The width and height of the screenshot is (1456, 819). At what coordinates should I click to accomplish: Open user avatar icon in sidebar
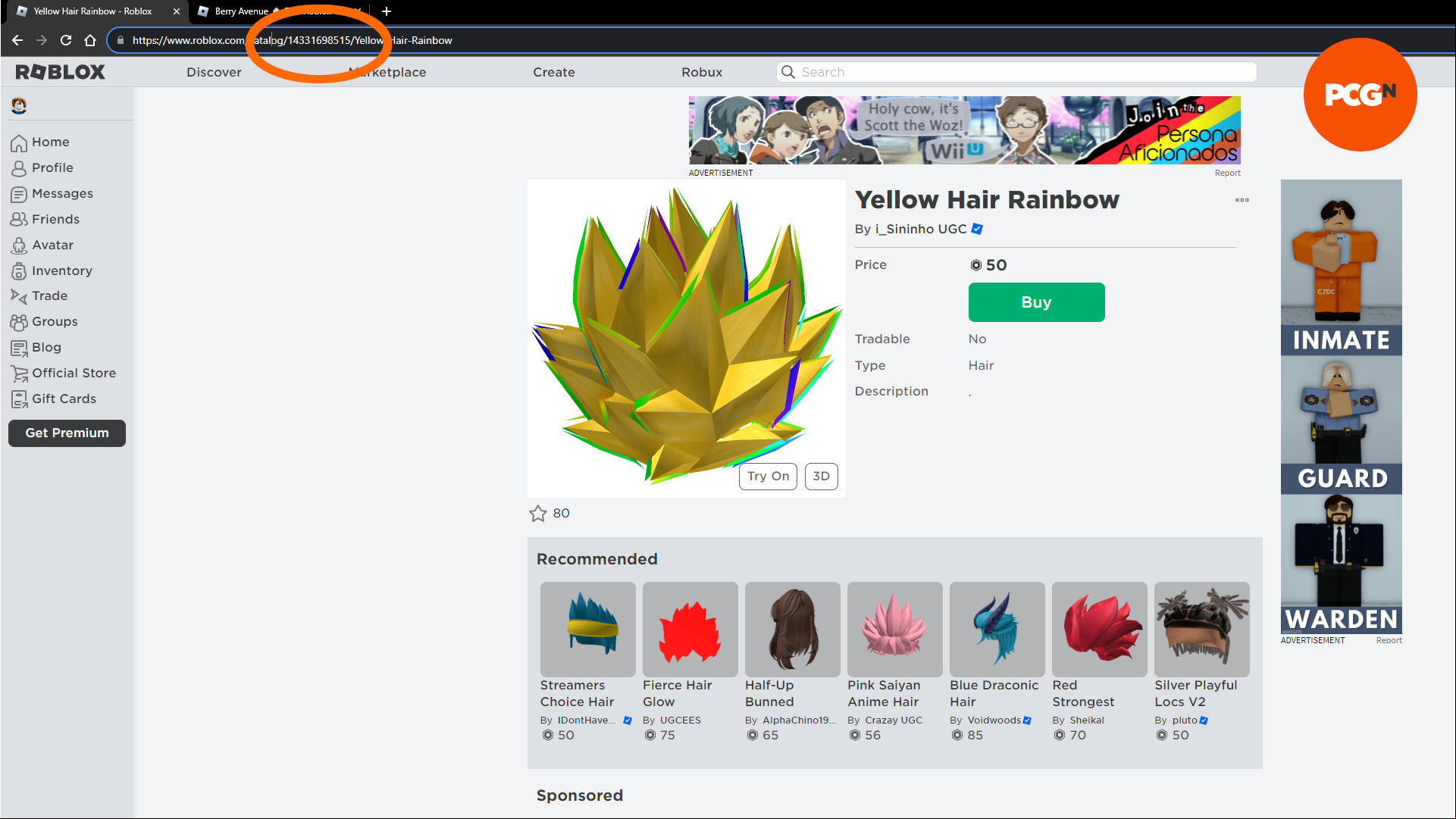point(19,105)
